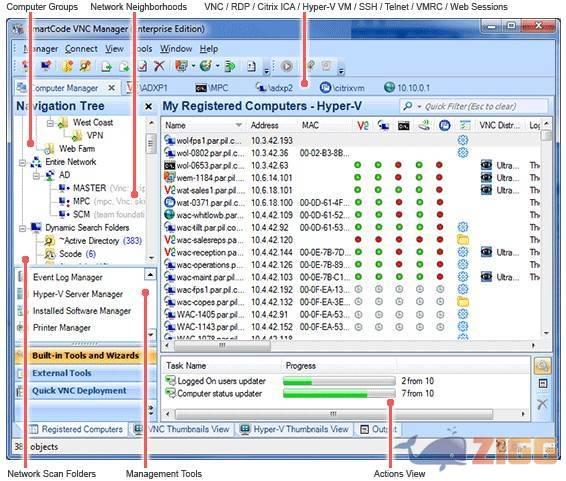The image size is (566, 481).
Task: Open the Built-in Tools and Wizards section
Action: [86, 355]
